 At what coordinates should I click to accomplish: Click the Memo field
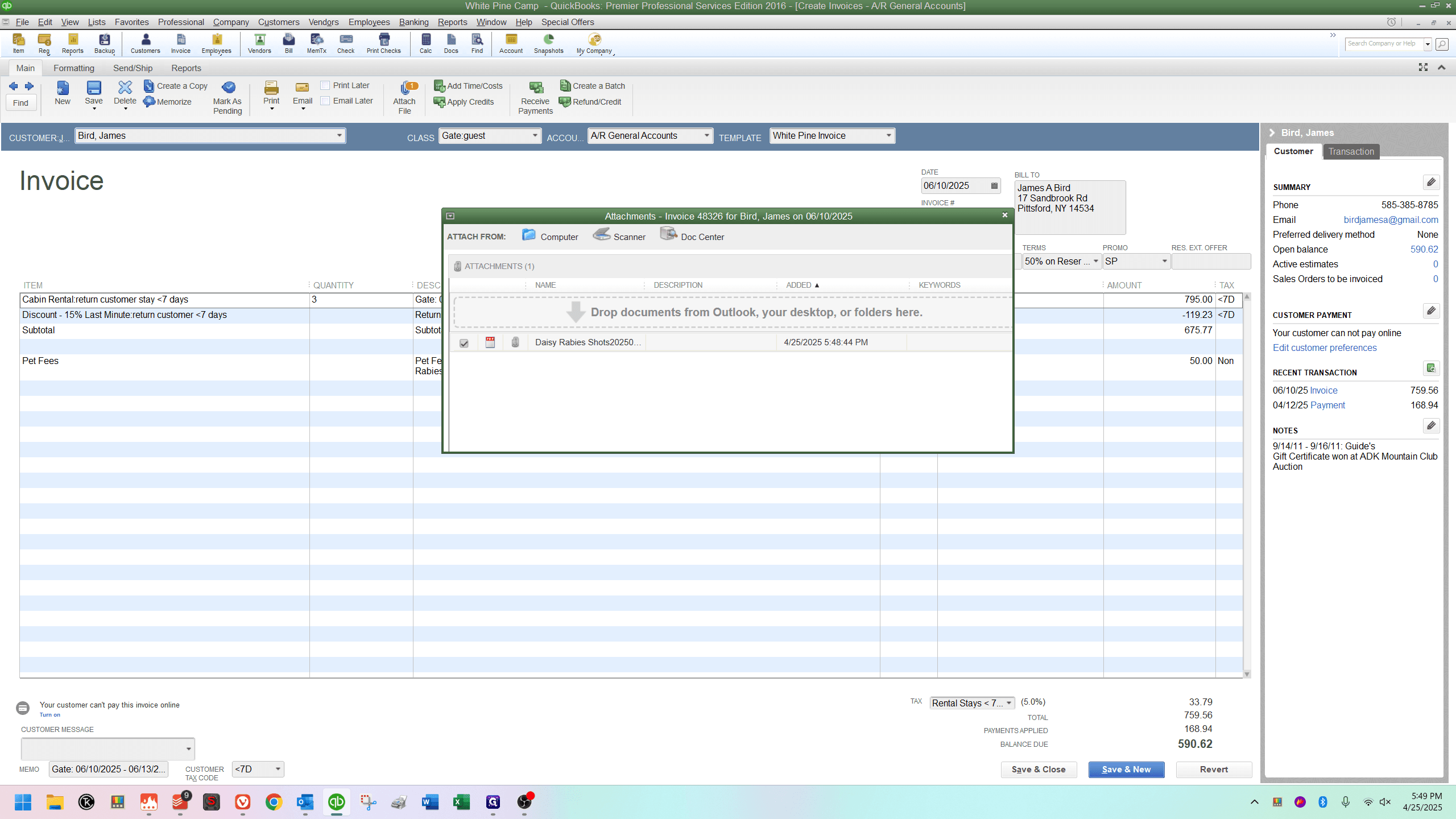click(x=109, y=770)
